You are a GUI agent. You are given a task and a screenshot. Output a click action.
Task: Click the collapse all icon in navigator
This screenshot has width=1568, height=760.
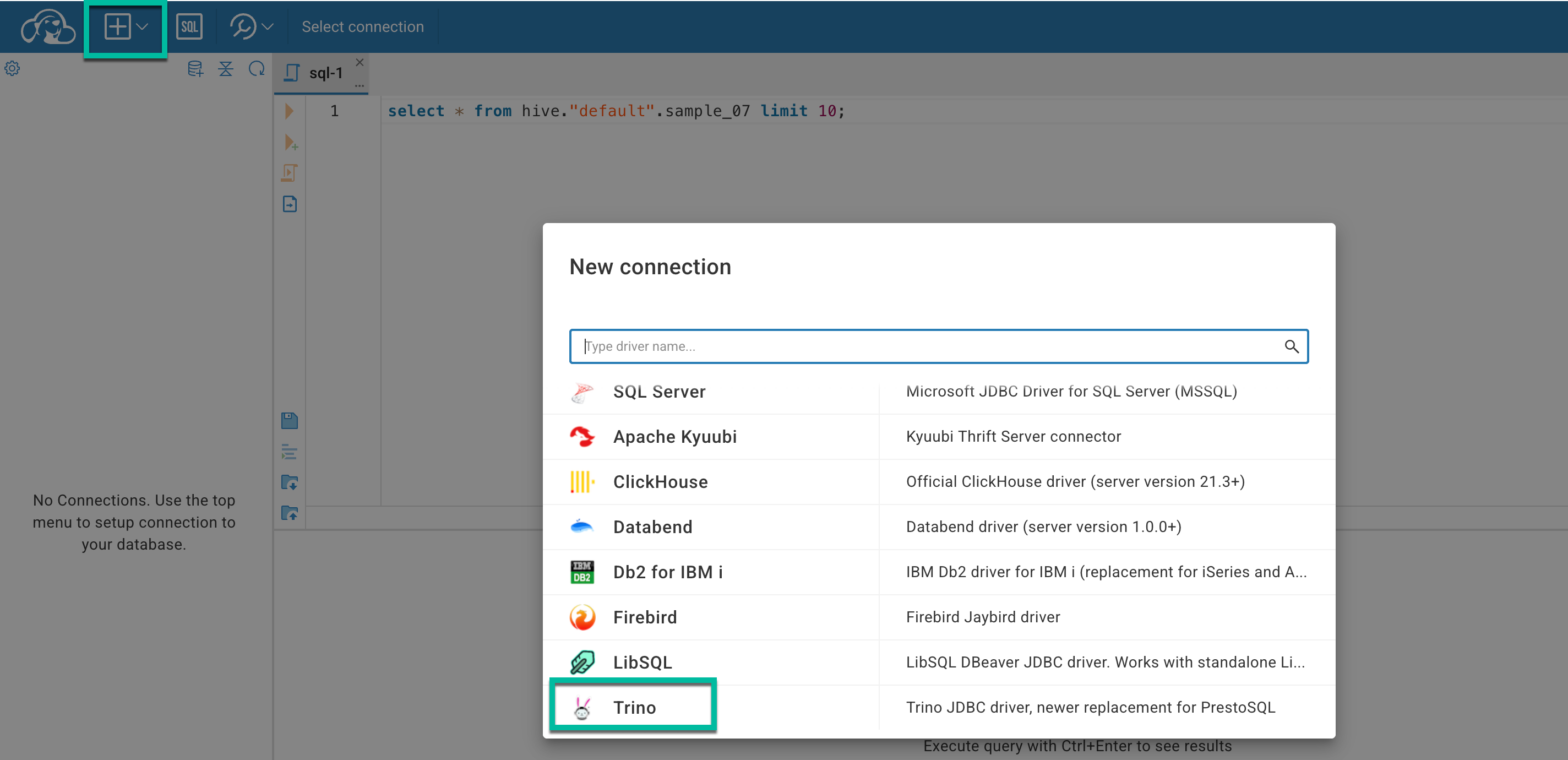click(225, 69)
